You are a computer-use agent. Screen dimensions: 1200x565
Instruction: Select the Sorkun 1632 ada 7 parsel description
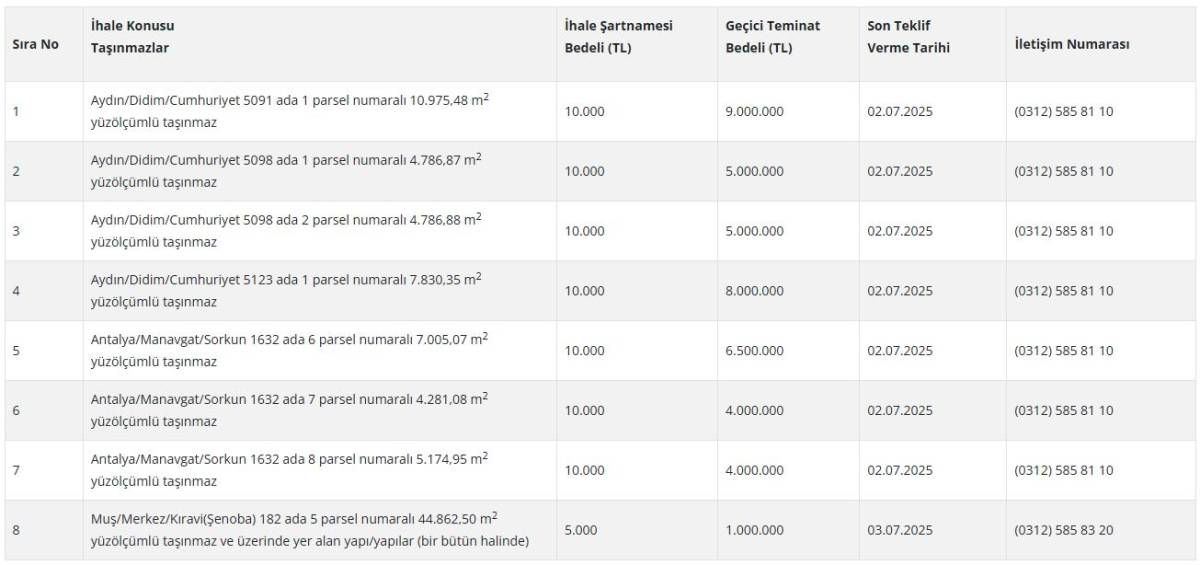click(x=289, y=411)
